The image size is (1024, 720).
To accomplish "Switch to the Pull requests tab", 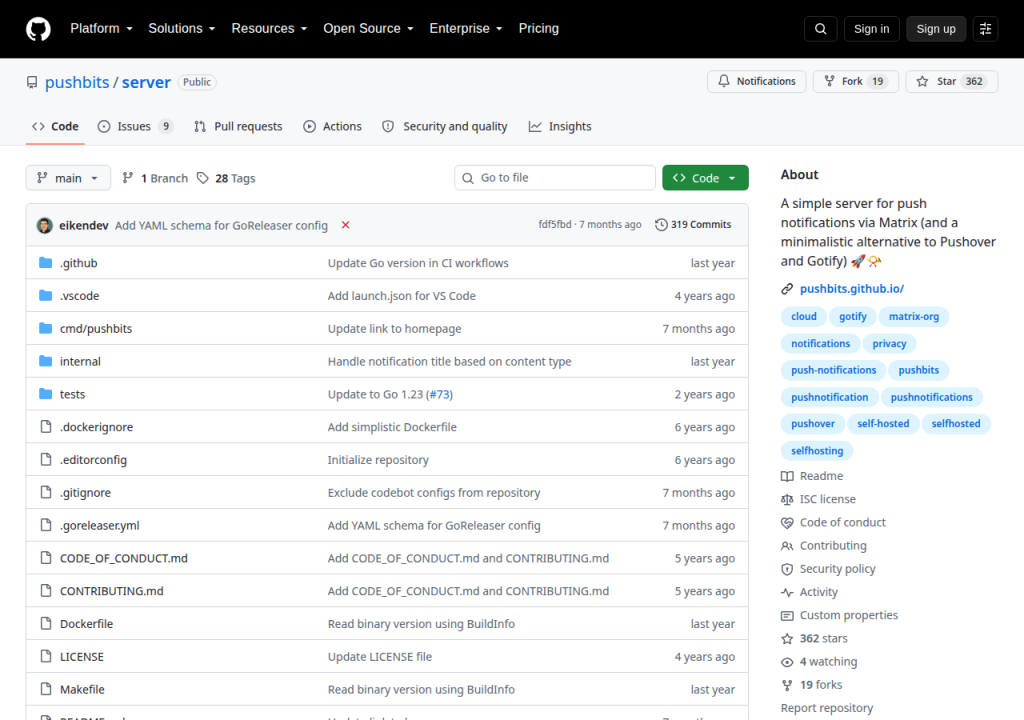I will [x=238, y=127].
